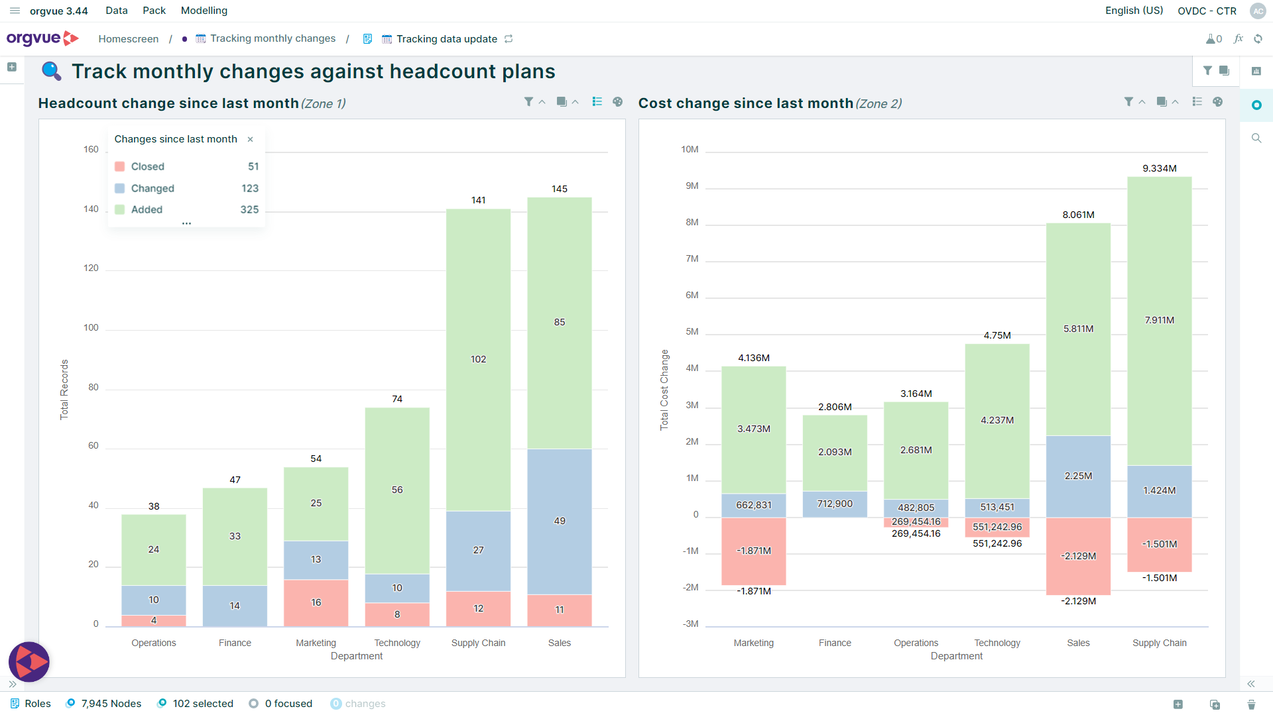
Task: Click the fx expression icon in the header
Action: point(1238,39)
